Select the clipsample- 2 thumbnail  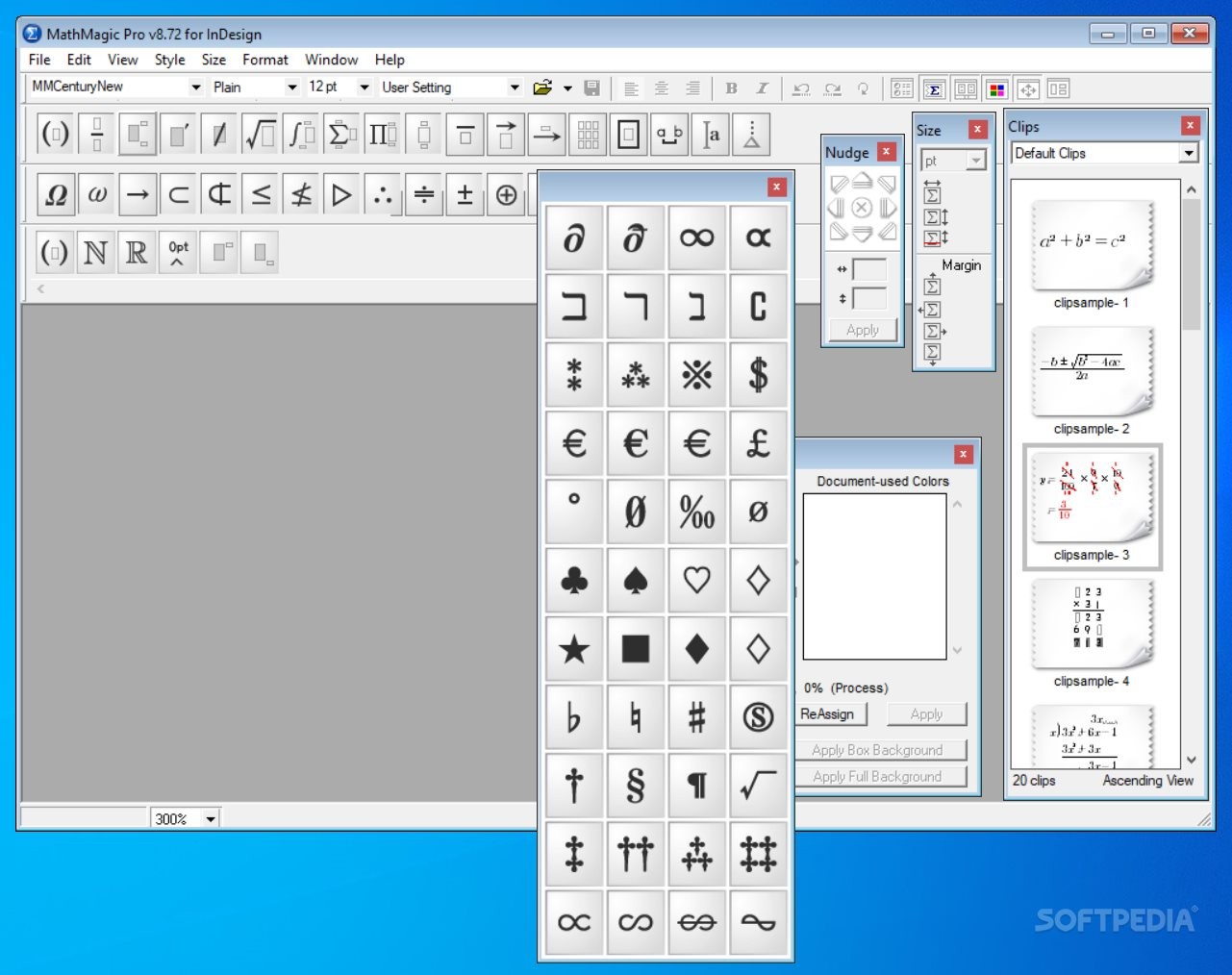(x=1092, y=372)
